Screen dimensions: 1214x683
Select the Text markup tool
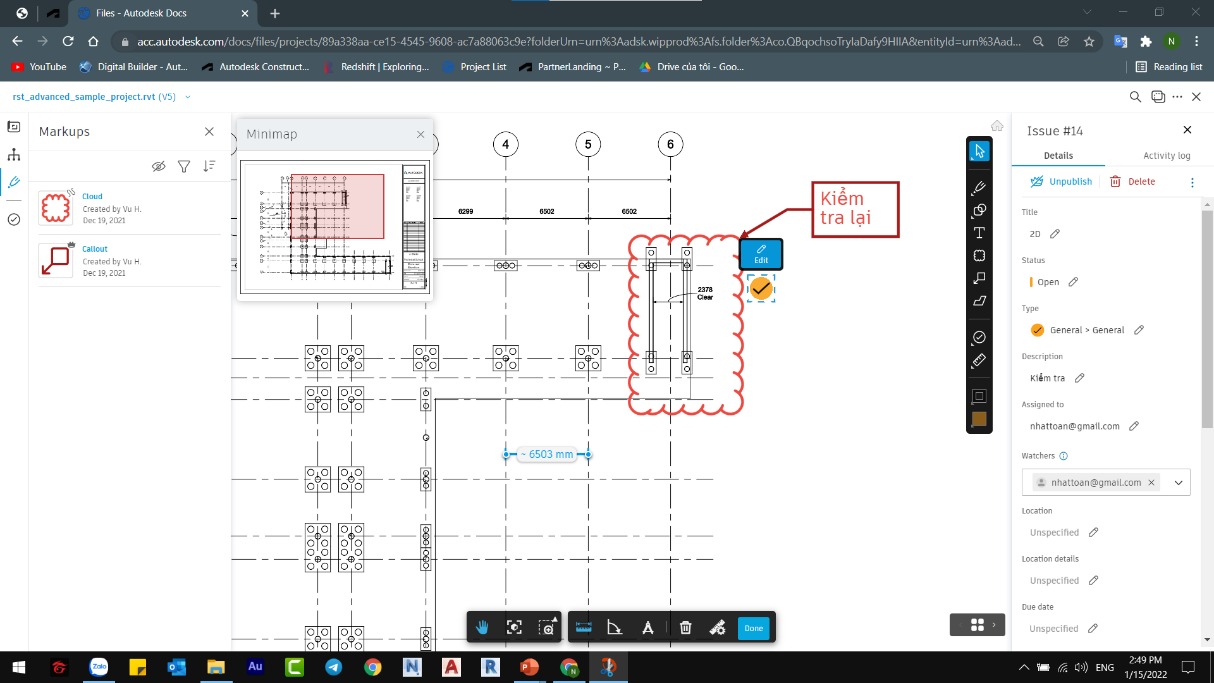click(x=979, y=233)
